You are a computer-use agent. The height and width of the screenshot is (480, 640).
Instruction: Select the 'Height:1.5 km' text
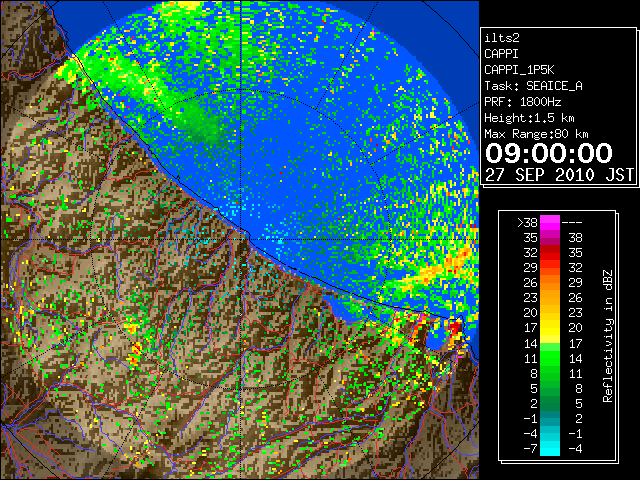pyautogui.click(x=529, y=118)
